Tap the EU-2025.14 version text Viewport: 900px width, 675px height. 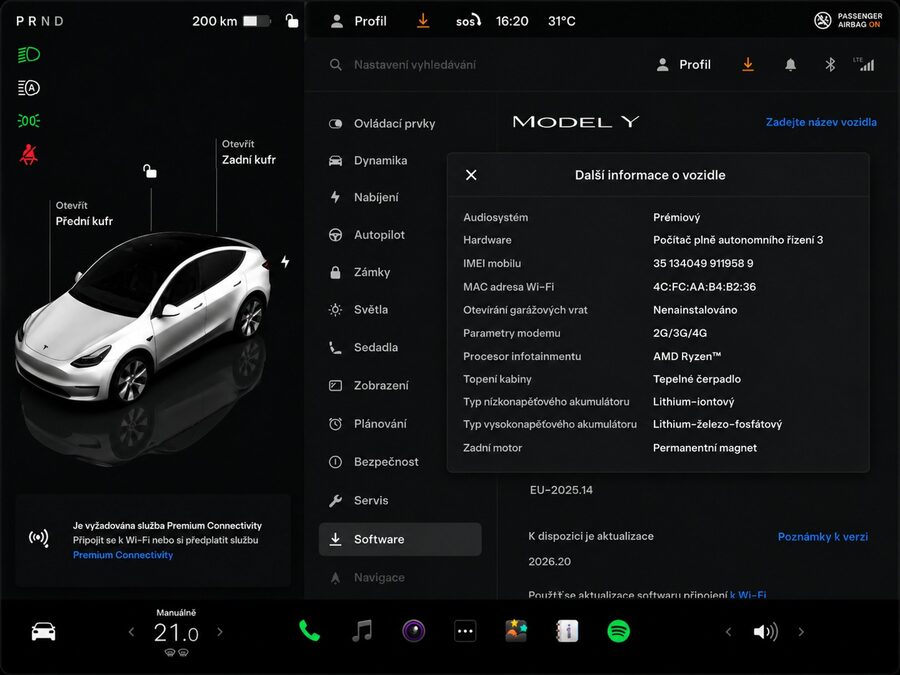pos(561,490)
